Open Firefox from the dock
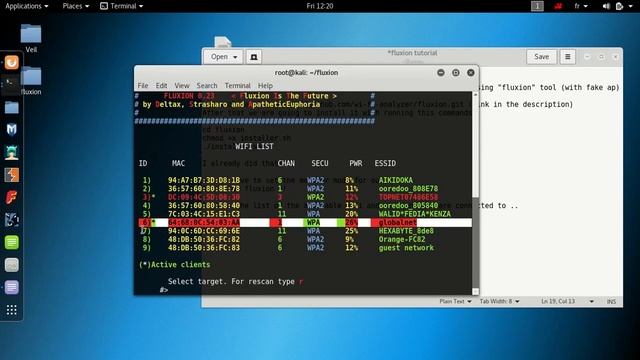640x360 pixels. click(x=11, y=62)
